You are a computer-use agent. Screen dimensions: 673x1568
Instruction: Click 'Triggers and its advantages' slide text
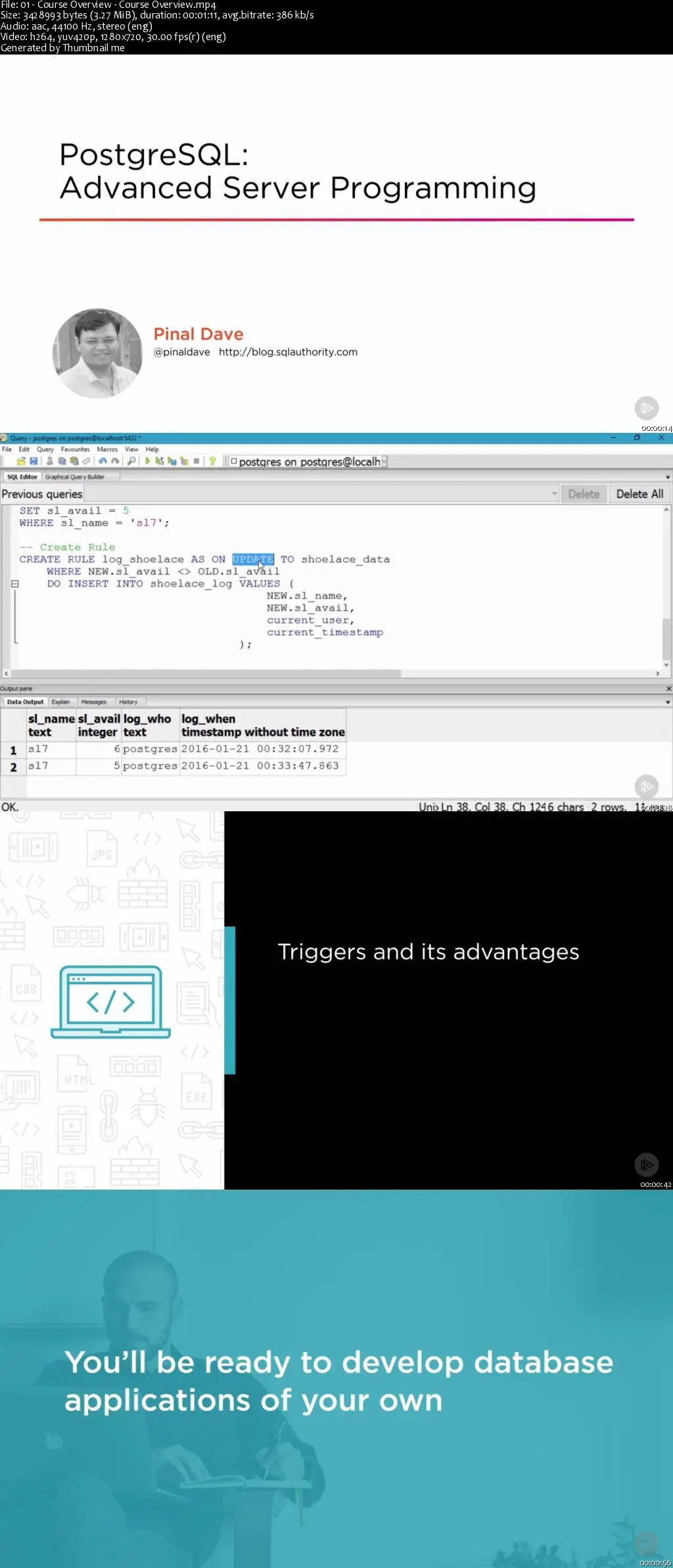click(x=429, y=952)
